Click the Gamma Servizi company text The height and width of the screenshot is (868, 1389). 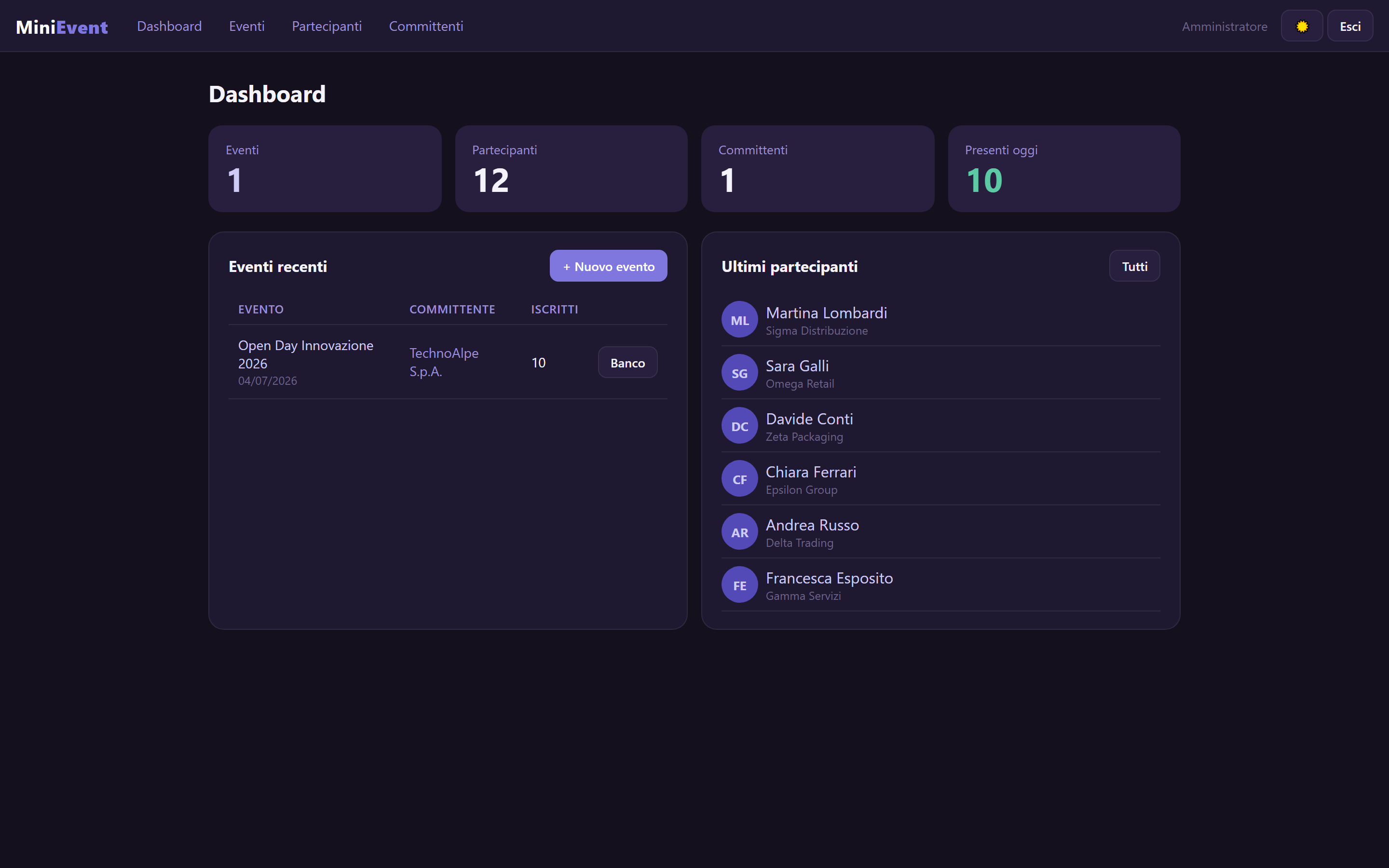coord(803,597)
